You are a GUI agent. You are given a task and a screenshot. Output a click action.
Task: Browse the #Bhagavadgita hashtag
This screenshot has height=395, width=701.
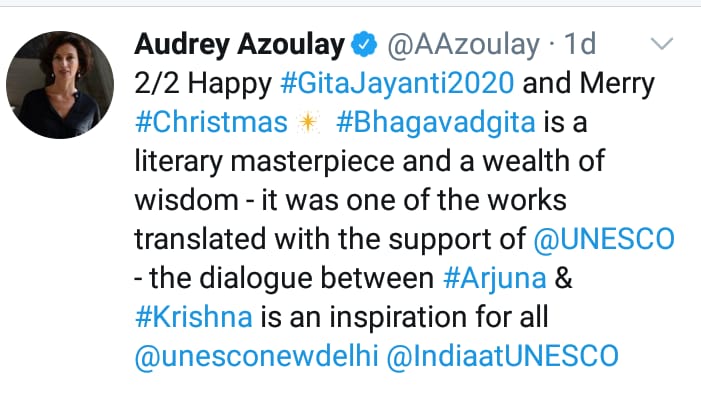[435, 122]
